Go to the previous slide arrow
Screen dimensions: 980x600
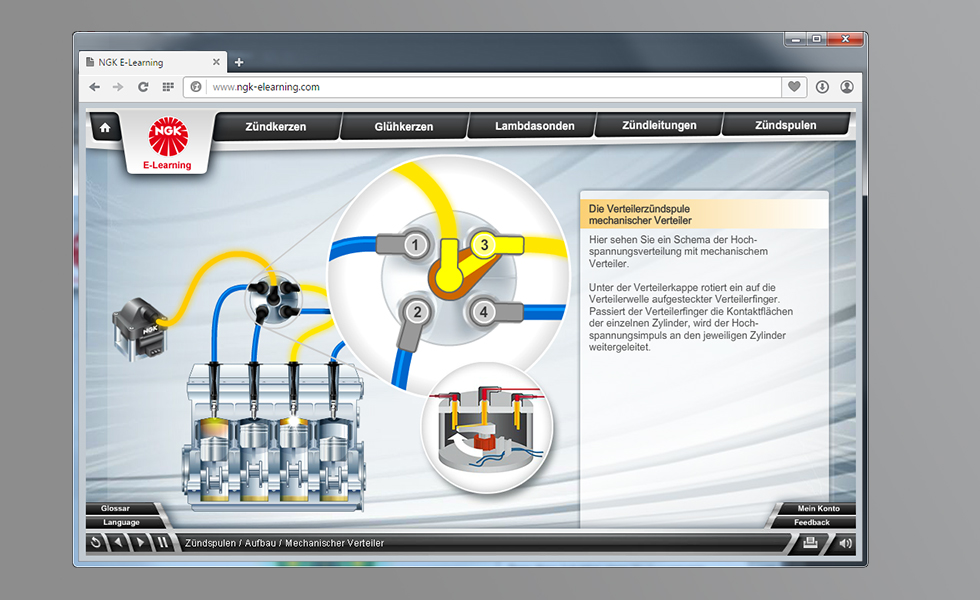click(118, 543)
